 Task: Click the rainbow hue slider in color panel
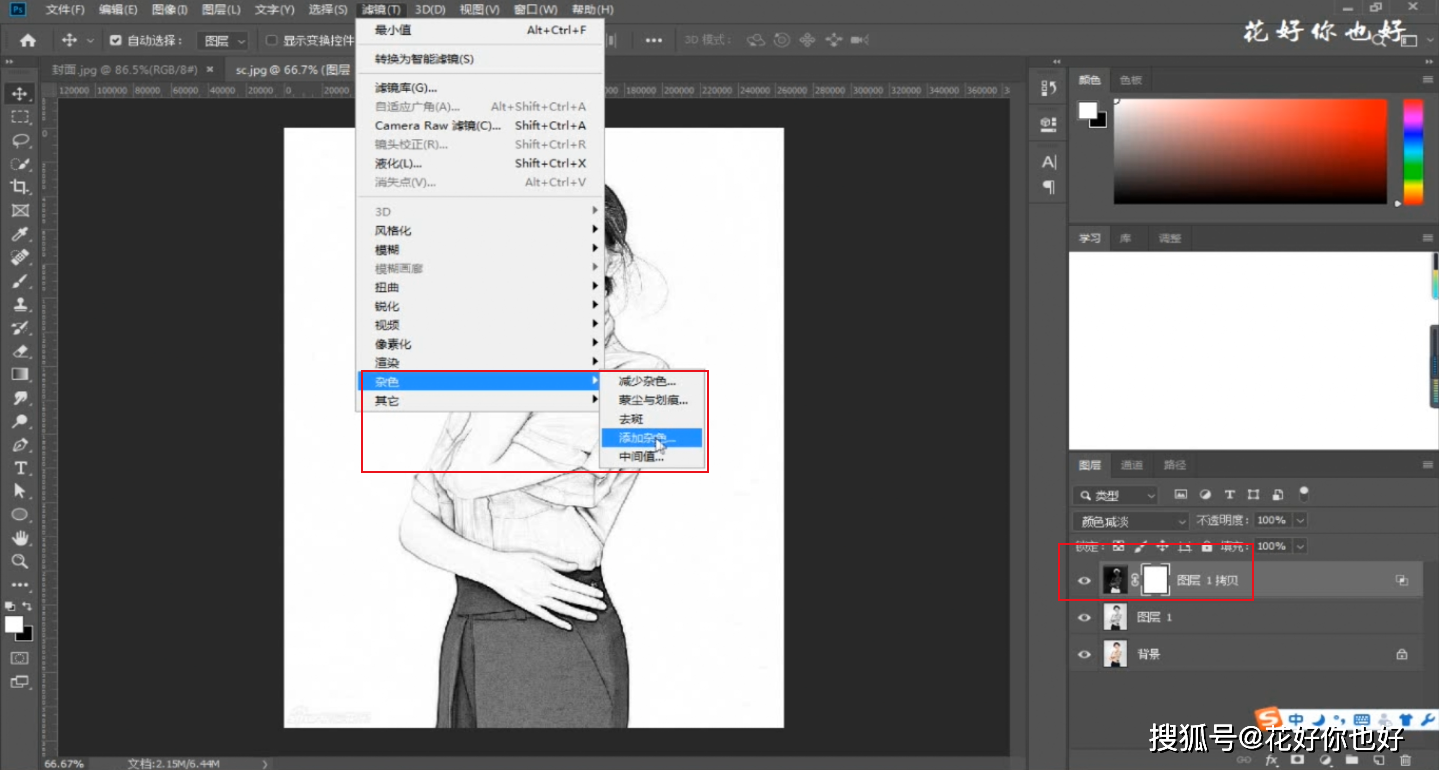[x=1412, y=152]
